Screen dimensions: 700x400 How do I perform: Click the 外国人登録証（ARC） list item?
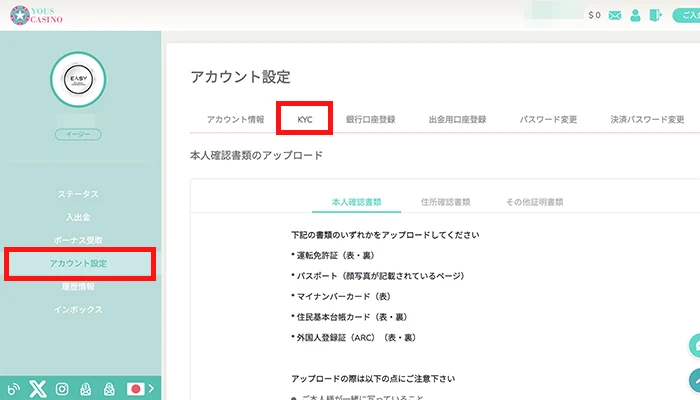356,338
